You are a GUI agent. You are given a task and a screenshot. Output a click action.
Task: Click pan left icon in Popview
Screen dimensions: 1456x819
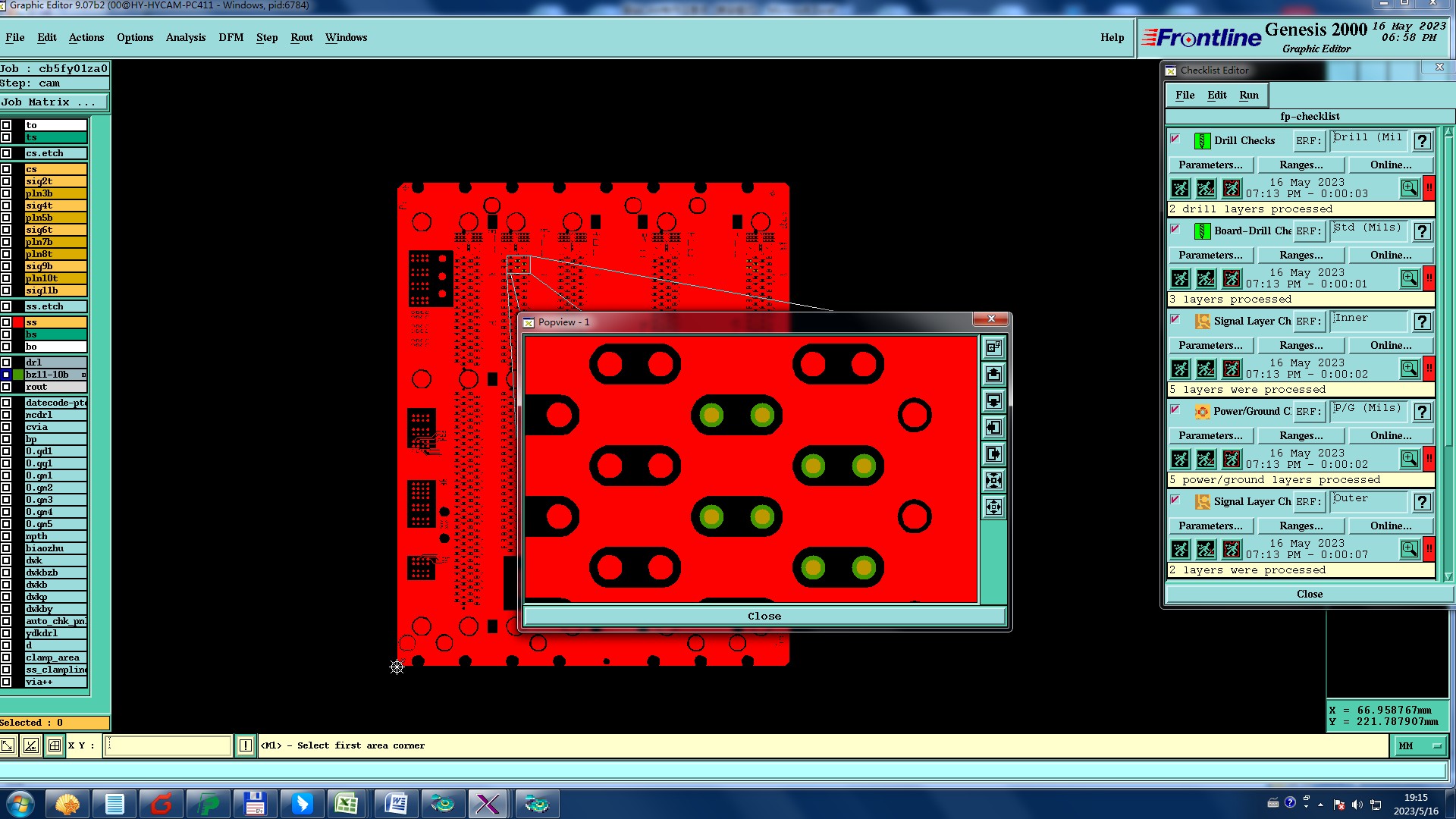(993, 428)
